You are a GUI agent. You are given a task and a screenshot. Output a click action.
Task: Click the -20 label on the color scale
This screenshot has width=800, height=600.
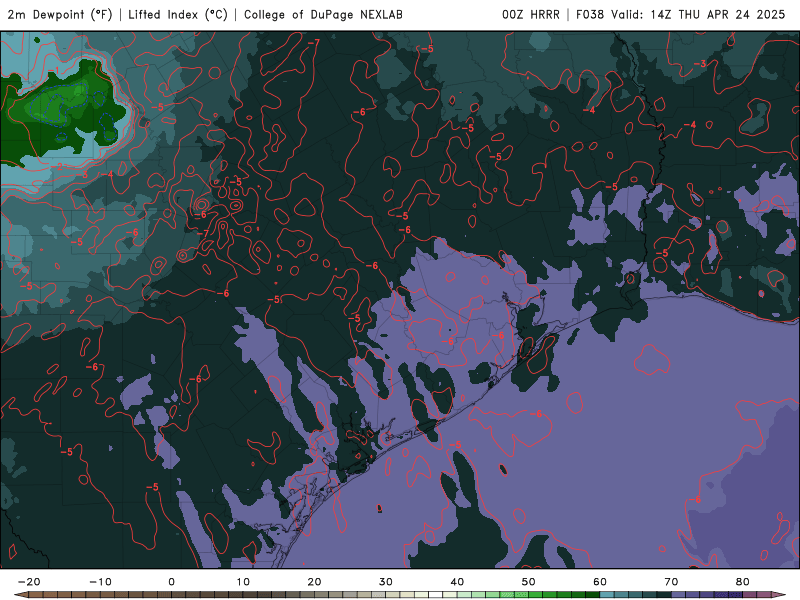29,582
